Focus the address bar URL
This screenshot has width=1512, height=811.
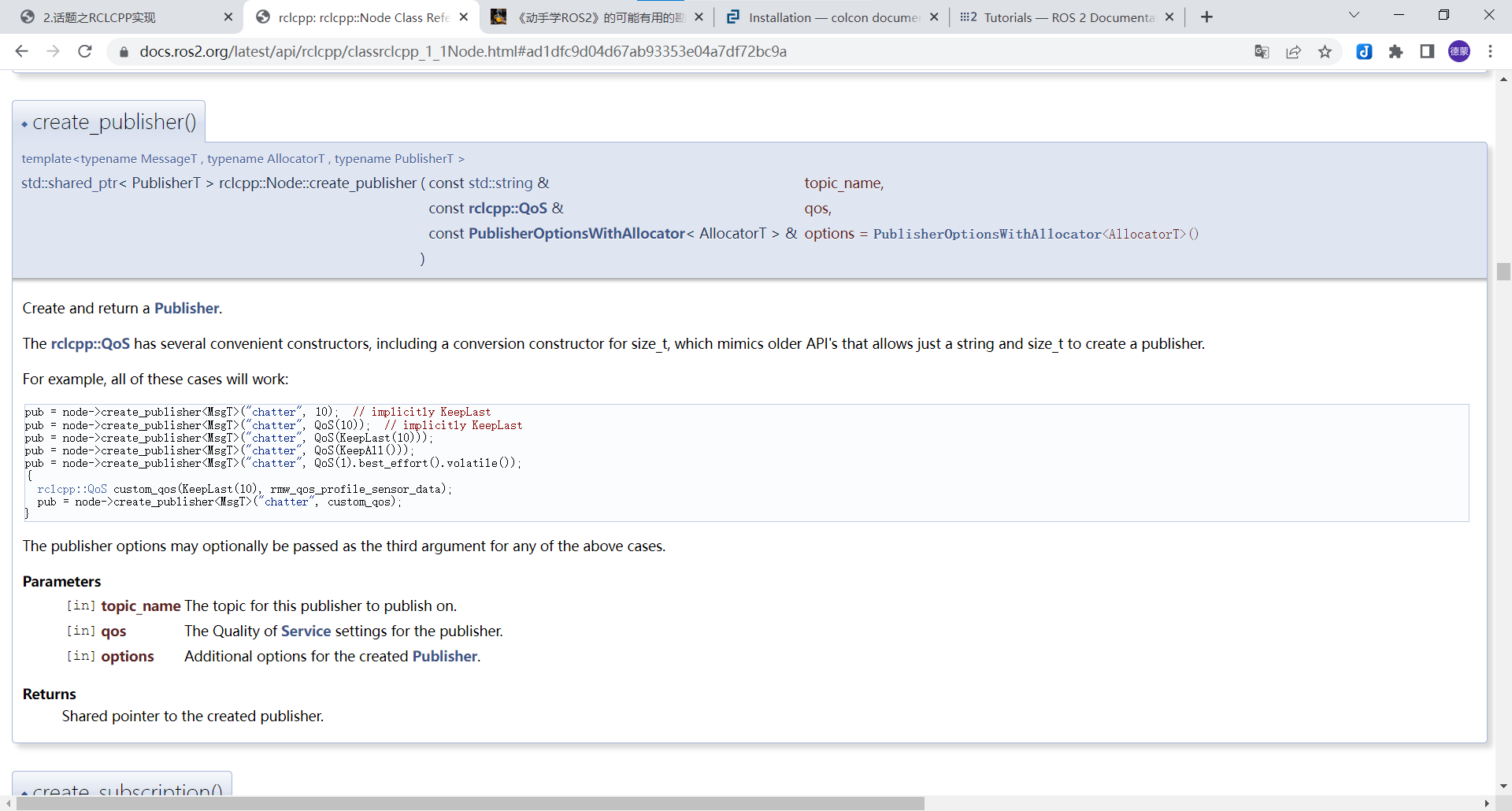463,52
